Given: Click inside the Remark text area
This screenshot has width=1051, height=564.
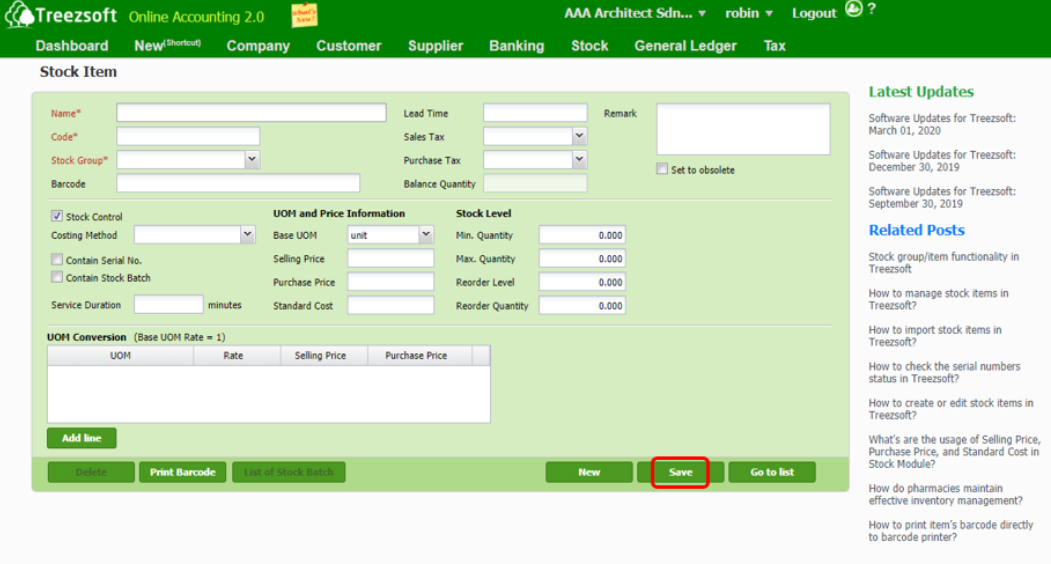Looking at the screenshot, I should [743, 129].
